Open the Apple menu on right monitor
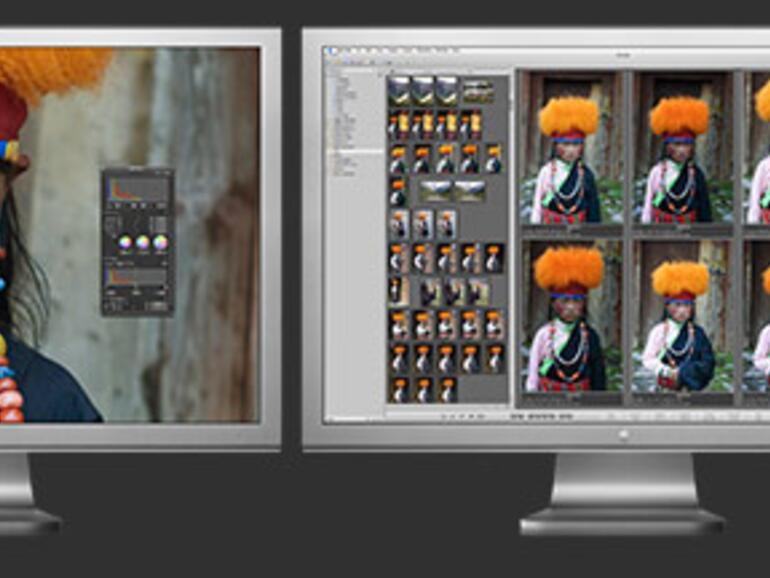This screenshot has width=770, height=578. pos(331,51)
